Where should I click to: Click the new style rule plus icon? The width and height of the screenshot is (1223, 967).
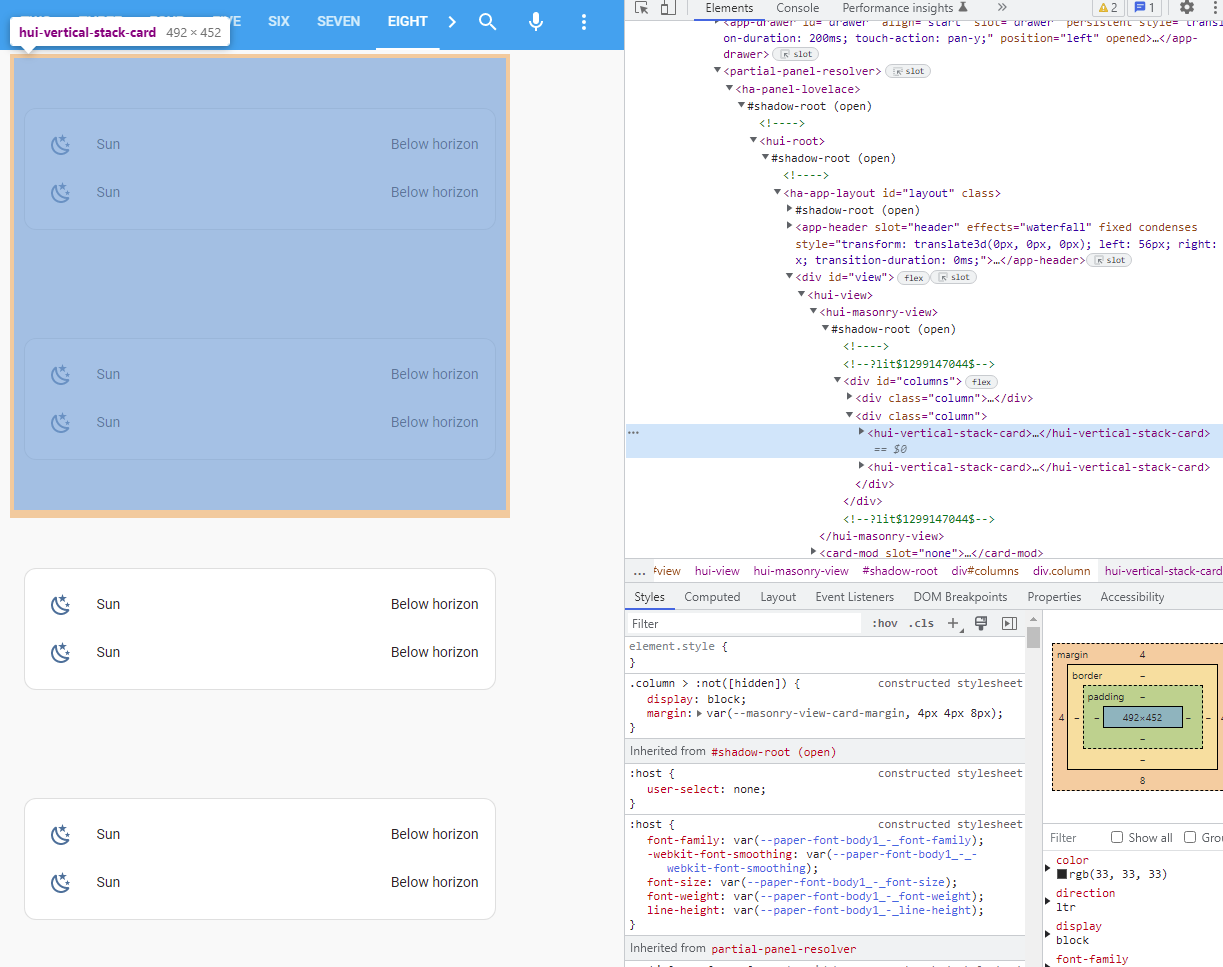pos(952,622)
